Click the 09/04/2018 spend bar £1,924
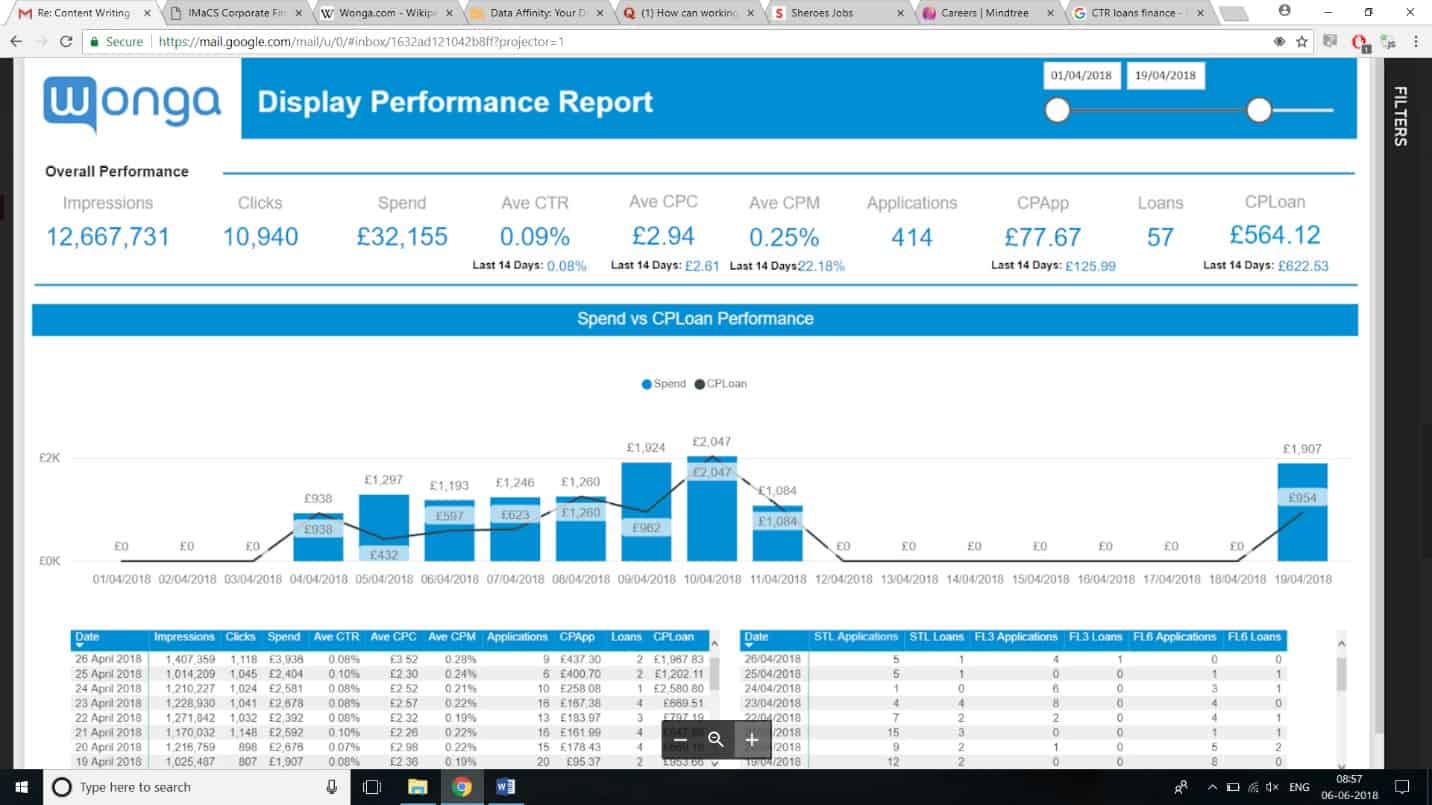Screen dimensions: 1432x805 [646, 511]
